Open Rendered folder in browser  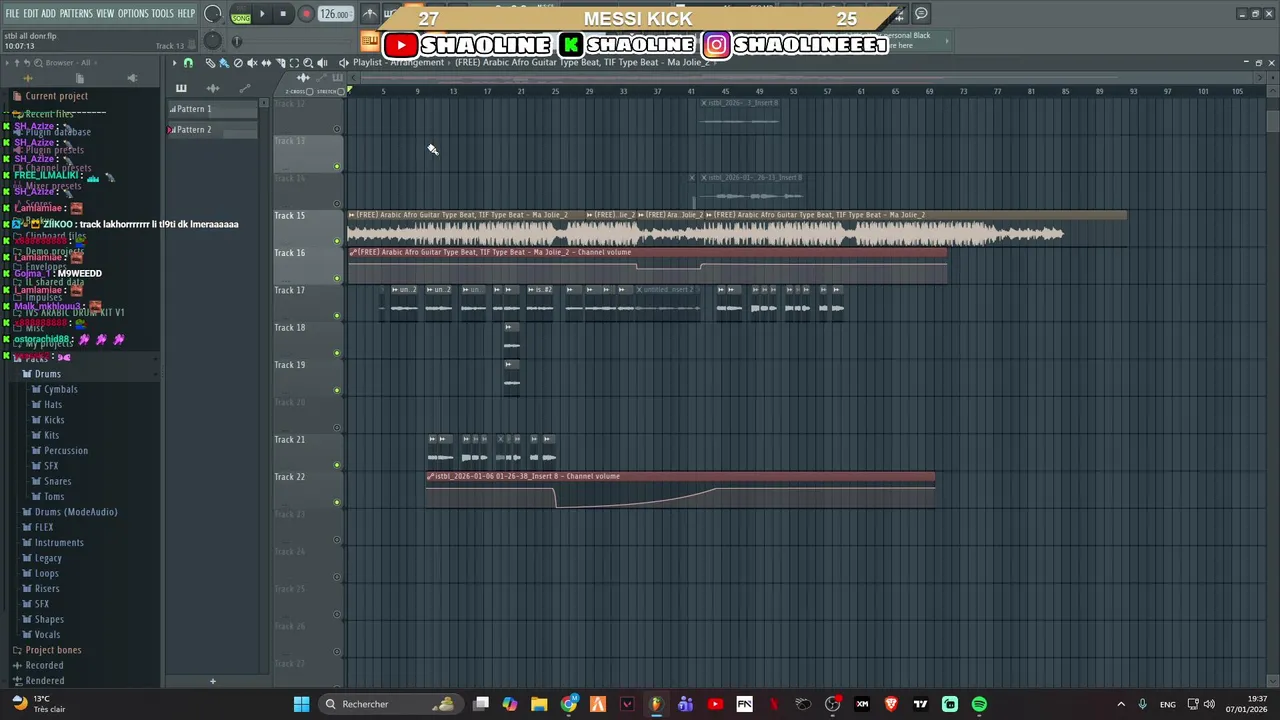click(44, 681)
